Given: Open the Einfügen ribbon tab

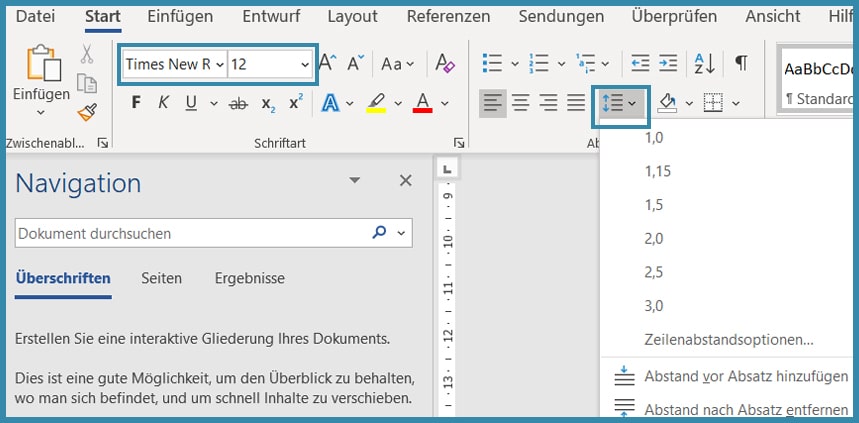Looking at the screenshot, I should (x=180, y=16).
